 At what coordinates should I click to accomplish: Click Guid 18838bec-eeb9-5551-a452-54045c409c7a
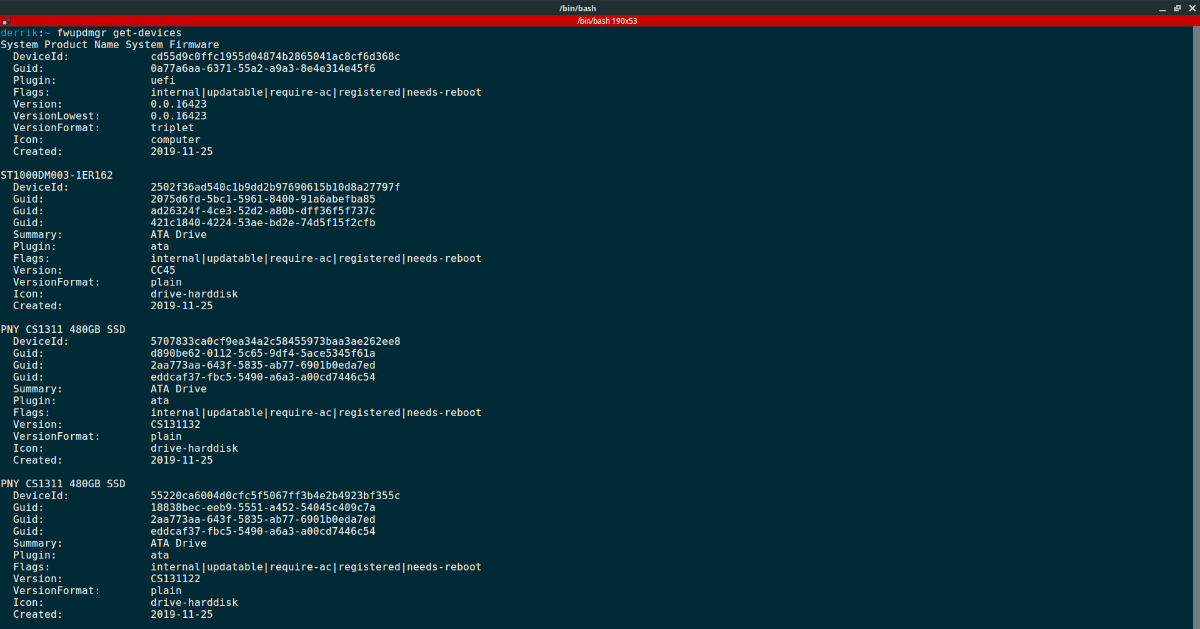[263, 507]
